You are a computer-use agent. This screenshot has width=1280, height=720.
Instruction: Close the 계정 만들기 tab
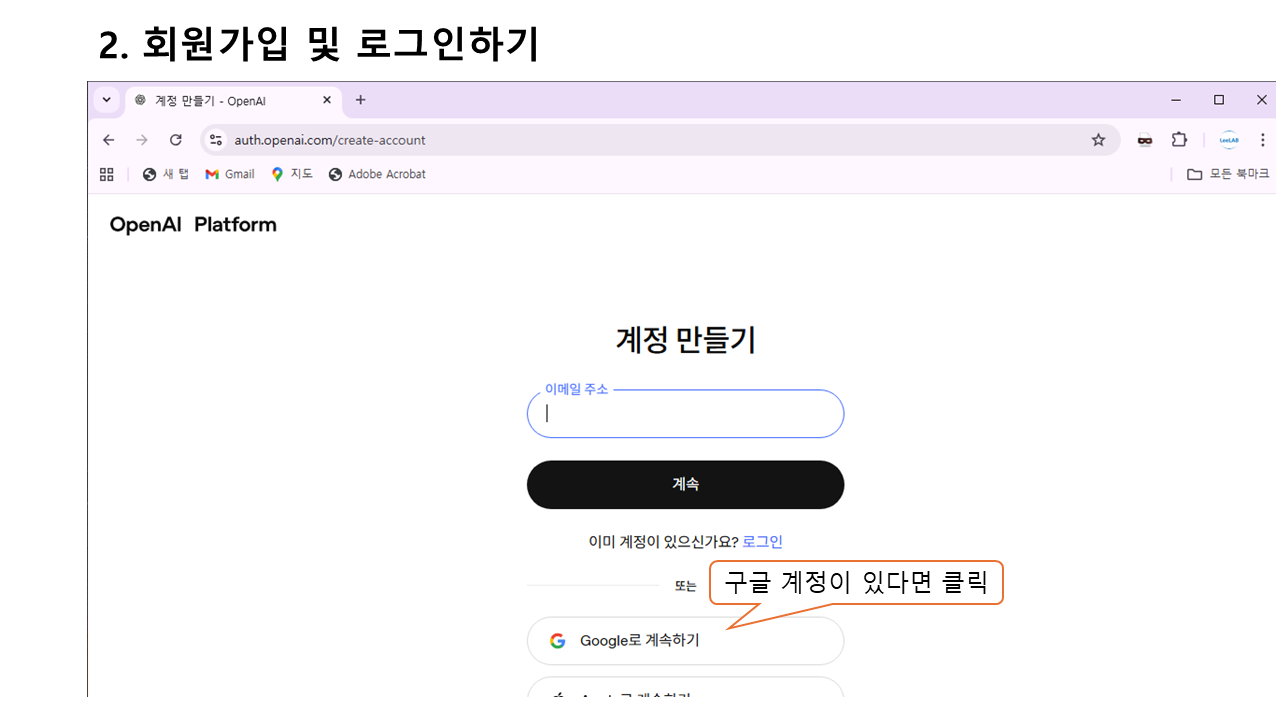(327, 100)
